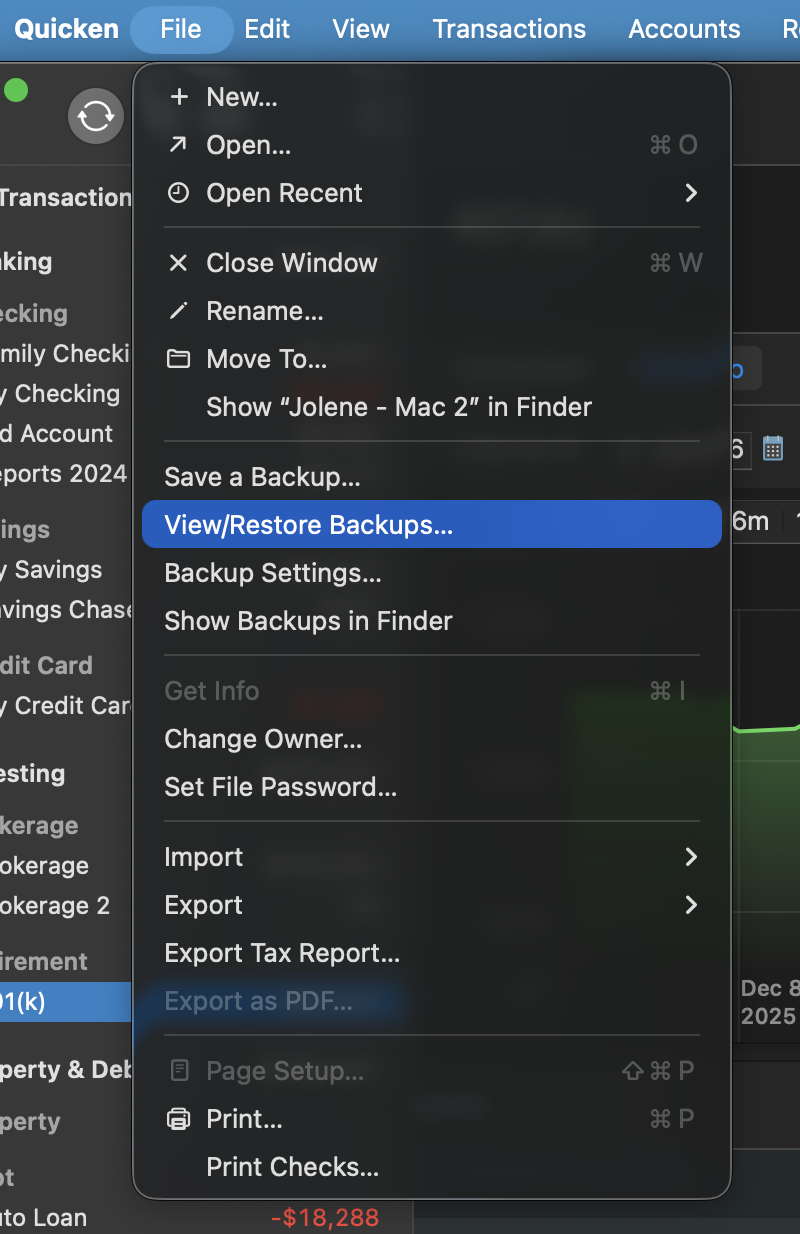The width and height of the screenshot is (800, 1234).
Task: Choose View/Restore Backups menu item
Action: [x=308, y=525]
